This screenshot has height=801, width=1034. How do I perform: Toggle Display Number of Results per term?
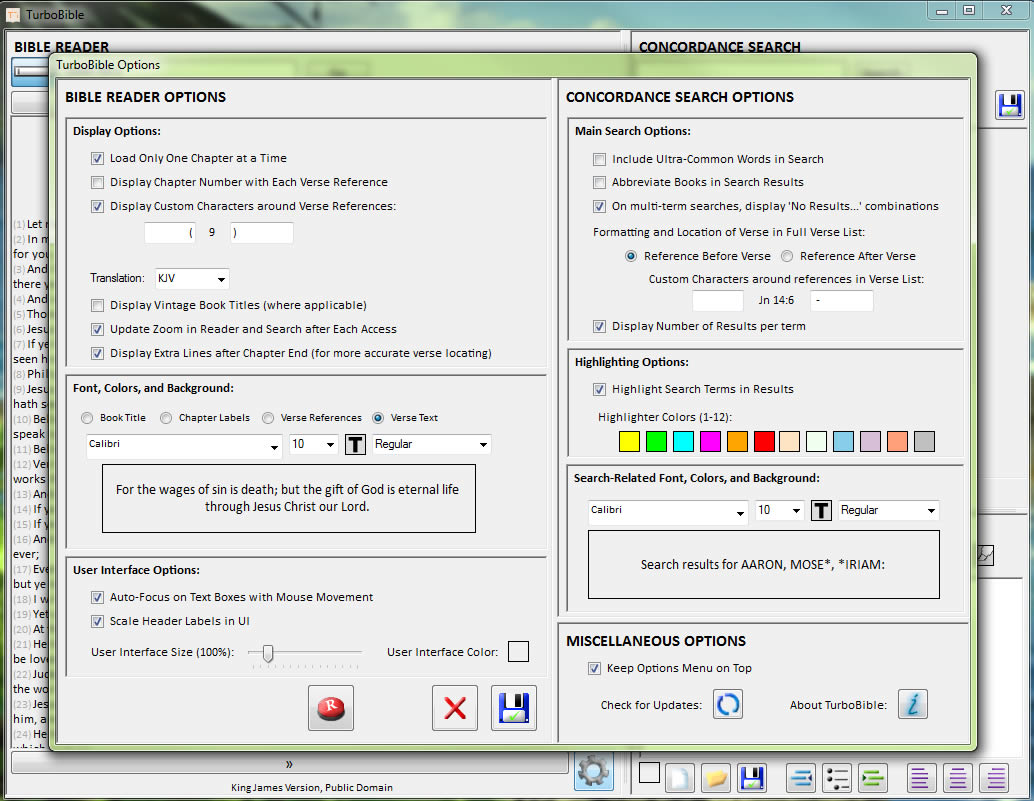599,326
